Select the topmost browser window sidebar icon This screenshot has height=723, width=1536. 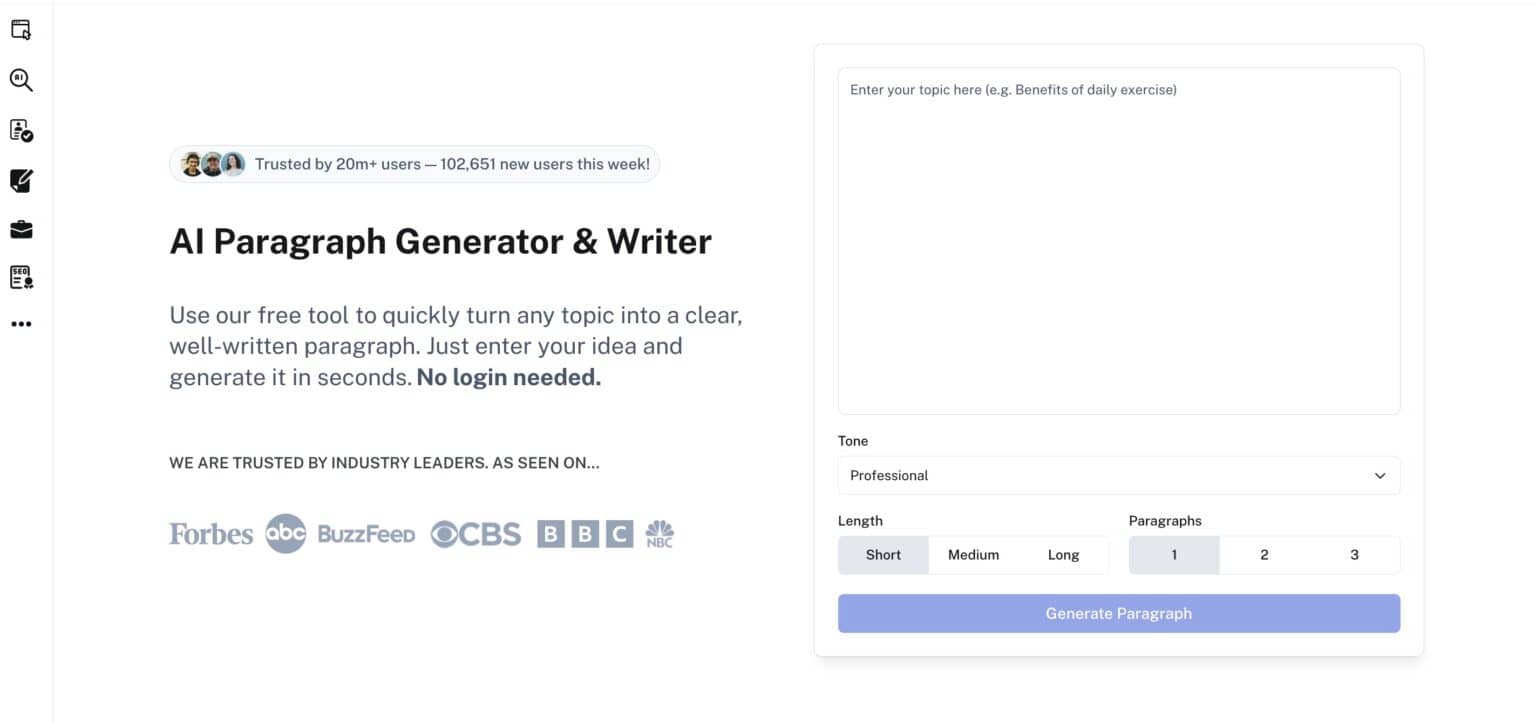(x=21, y=29)
